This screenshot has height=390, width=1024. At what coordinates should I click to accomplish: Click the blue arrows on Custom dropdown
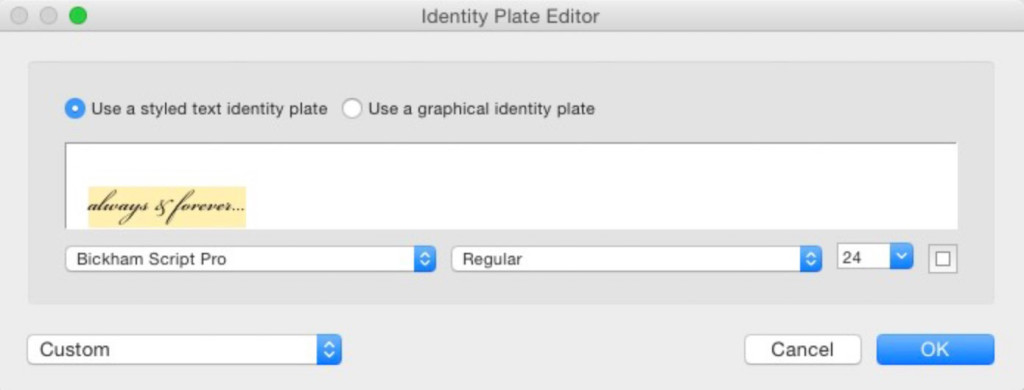coord(329,349)
